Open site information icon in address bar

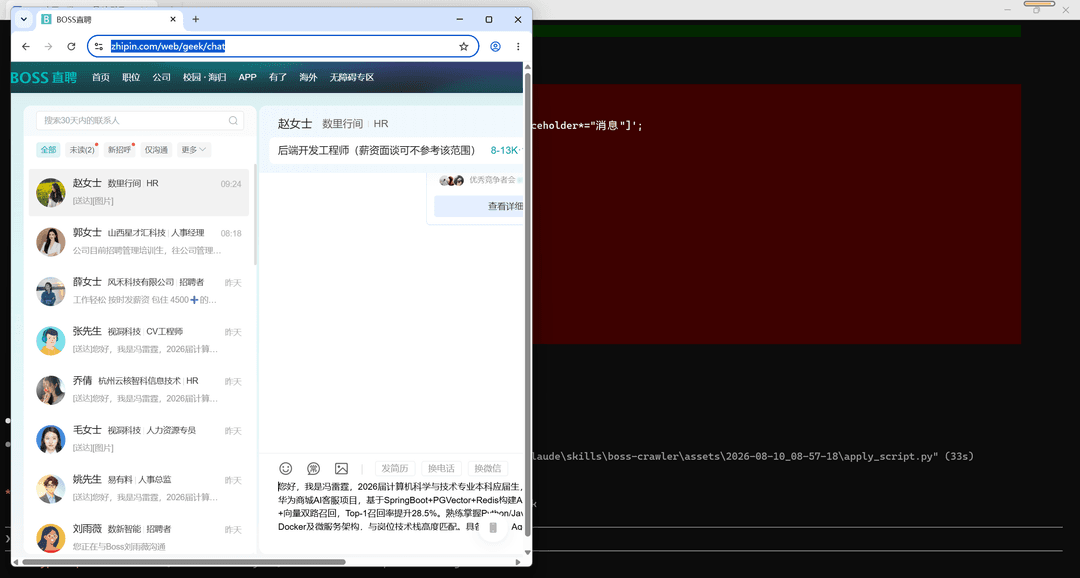pos(98,47)
